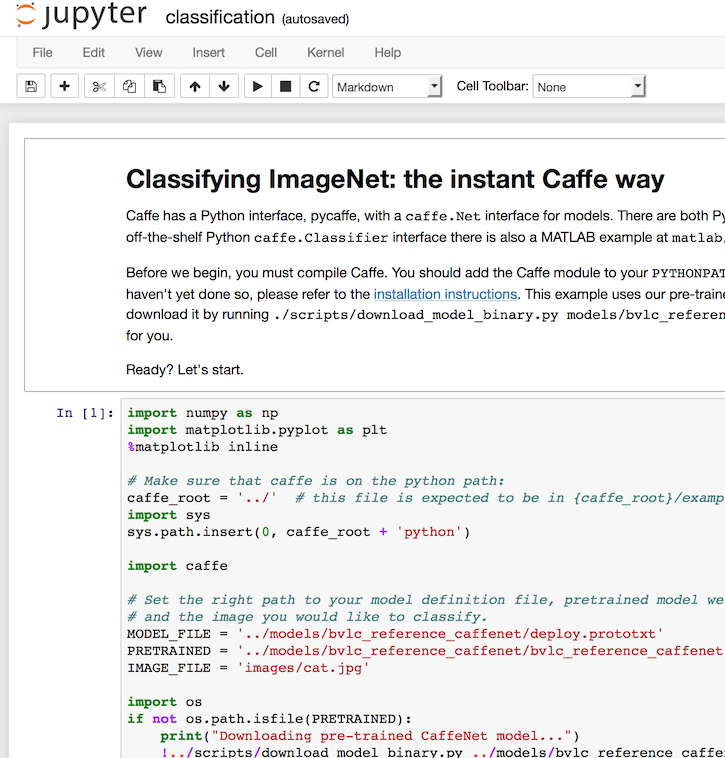Viewport: 725px width, 758px height.
Task: Click the MODEL_FILE deploy.prototxt line
Action: pos(395,634)
